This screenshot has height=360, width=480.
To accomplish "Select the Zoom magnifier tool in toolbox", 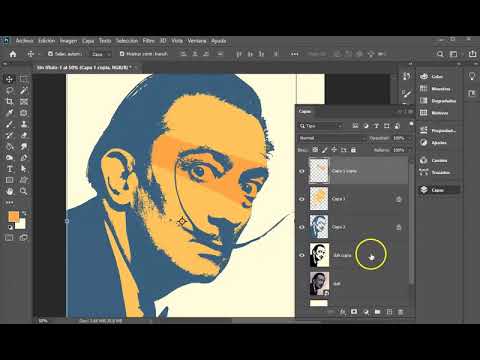I will tap(24, 191).
